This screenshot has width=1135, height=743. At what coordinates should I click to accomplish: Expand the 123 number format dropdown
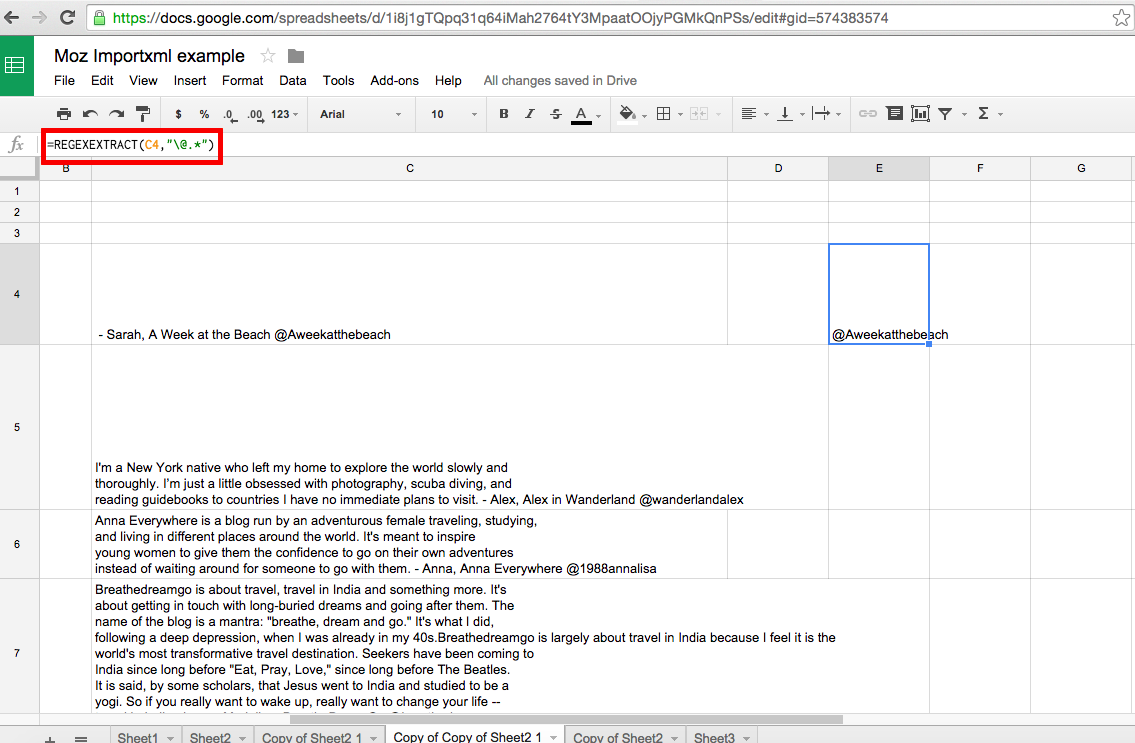285,114
